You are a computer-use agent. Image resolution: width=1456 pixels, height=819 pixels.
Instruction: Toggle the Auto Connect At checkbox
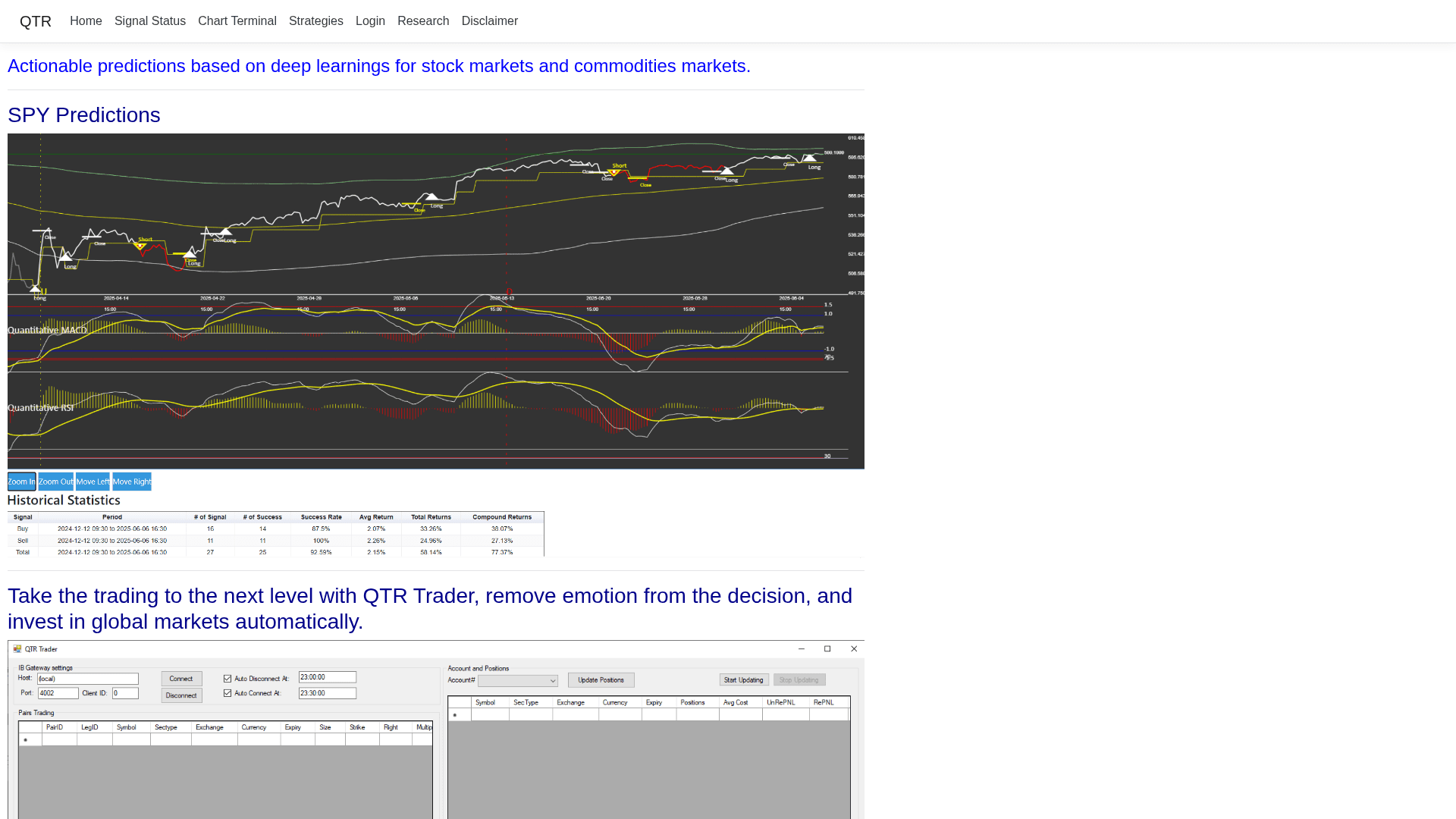click(227, 693)
